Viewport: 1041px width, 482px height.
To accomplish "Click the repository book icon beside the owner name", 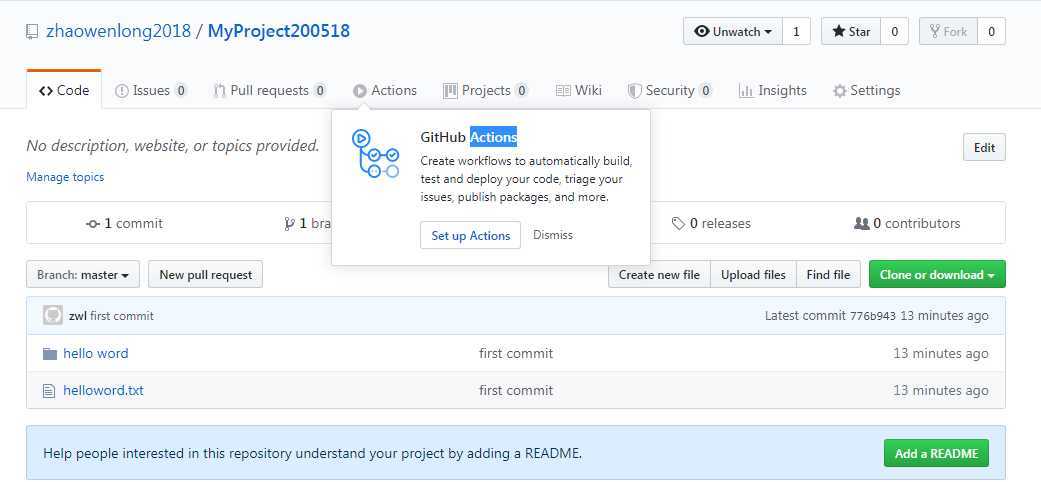I will pyautogui.click(x=33, y=31).
